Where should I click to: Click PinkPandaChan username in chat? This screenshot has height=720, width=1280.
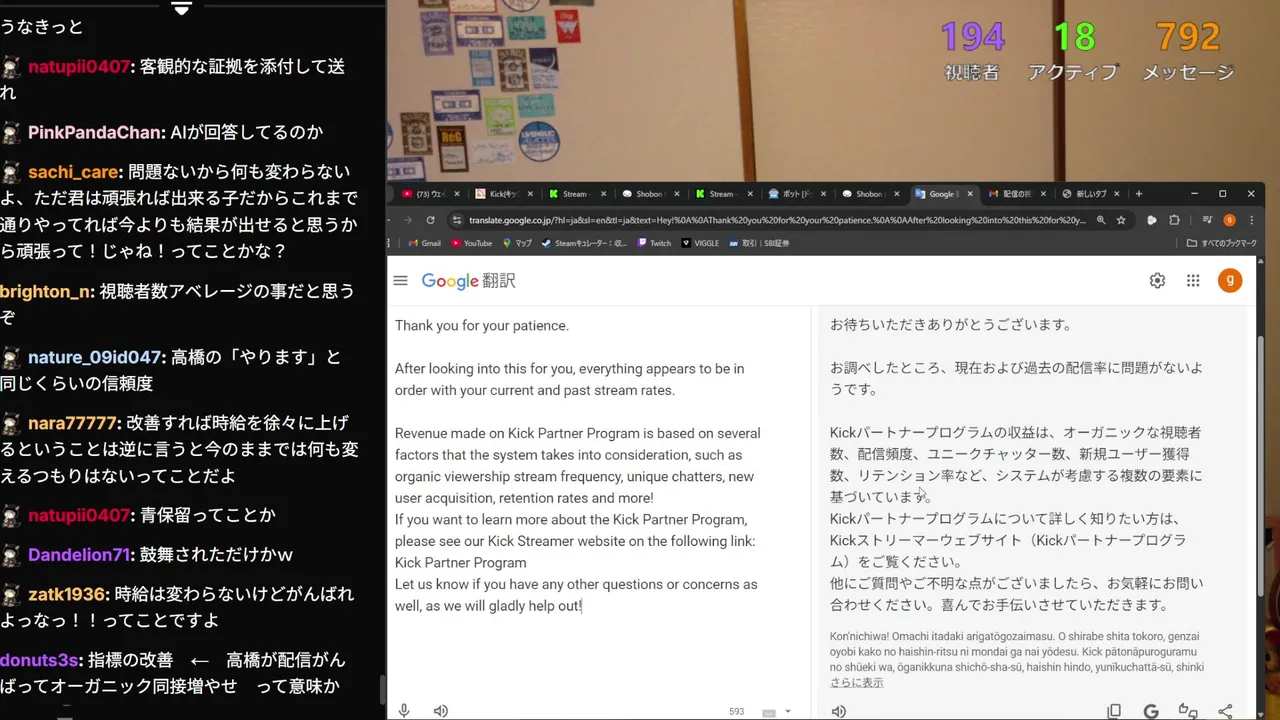(95, 132)
